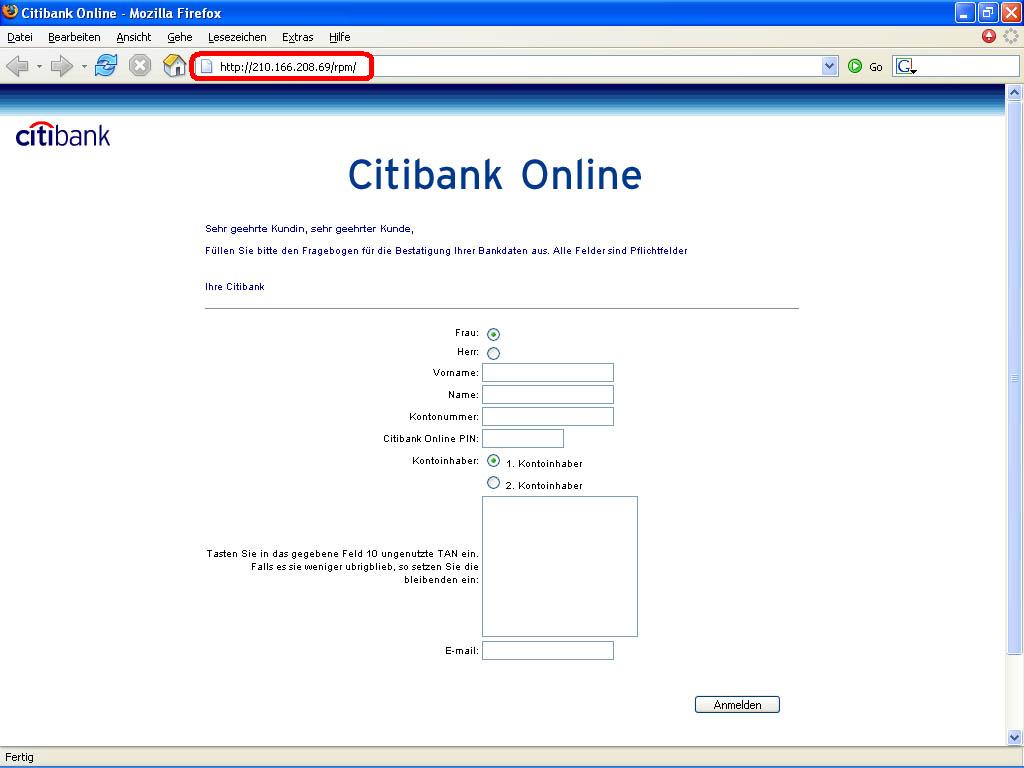
Task: Select the Herr radio button
Action: (x=494, y=353)
